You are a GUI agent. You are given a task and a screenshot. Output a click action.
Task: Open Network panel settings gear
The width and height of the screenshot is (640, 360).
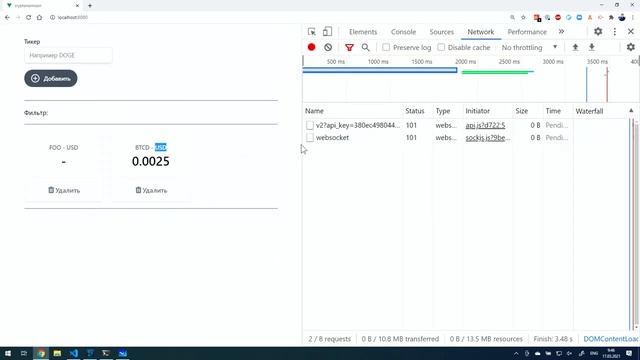tap(631, 47)
